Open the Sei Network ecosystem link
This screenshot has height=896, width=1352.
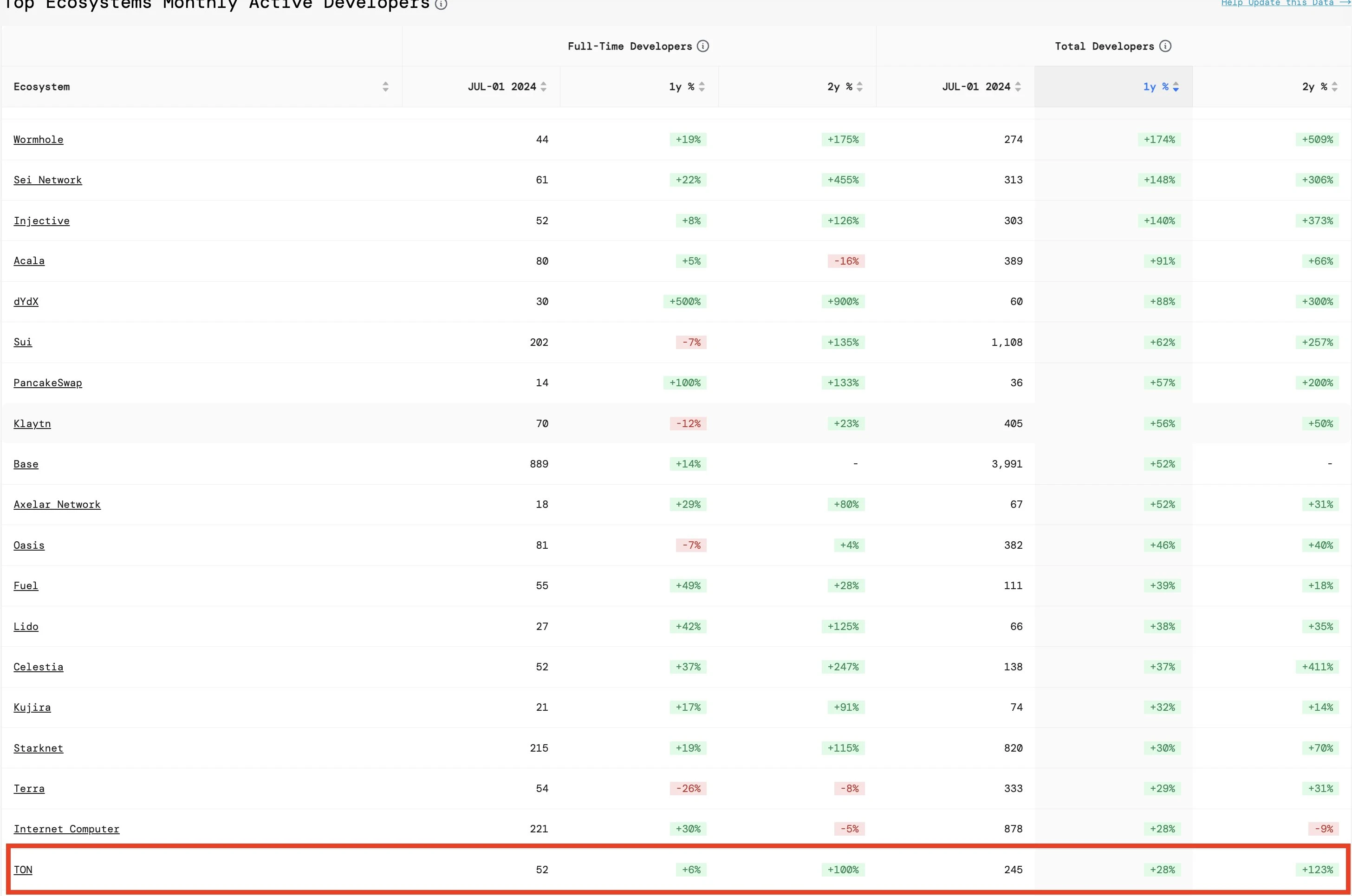click(47, 180)
